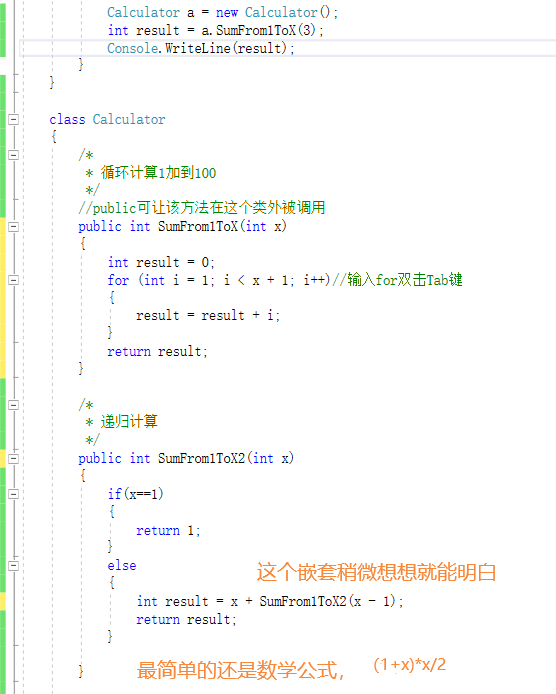
Task: Collapse the else block outline
Action: (14, 566)
